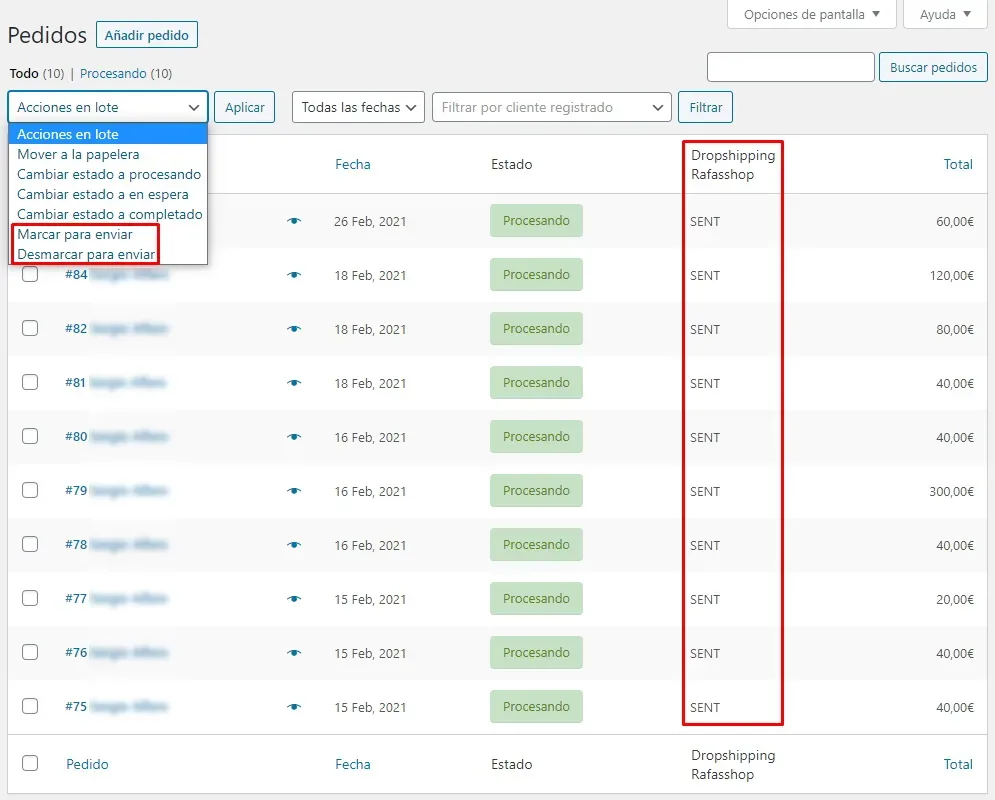The image size is (995, 800).
Task: Choose Marcar para enviar from bulk actions
Action: (x=75, y=234)
